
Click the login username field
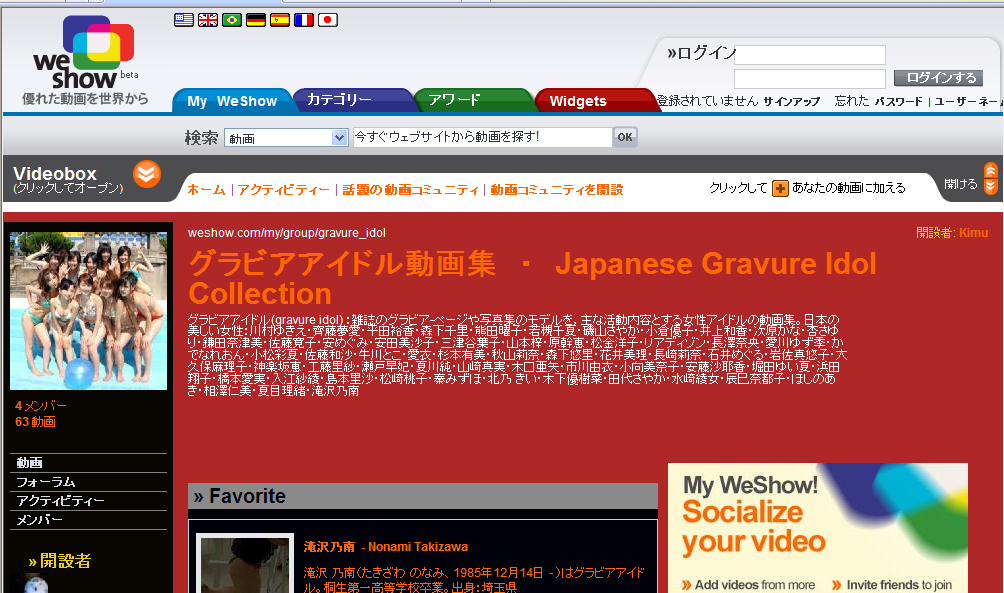coord(810,55)
